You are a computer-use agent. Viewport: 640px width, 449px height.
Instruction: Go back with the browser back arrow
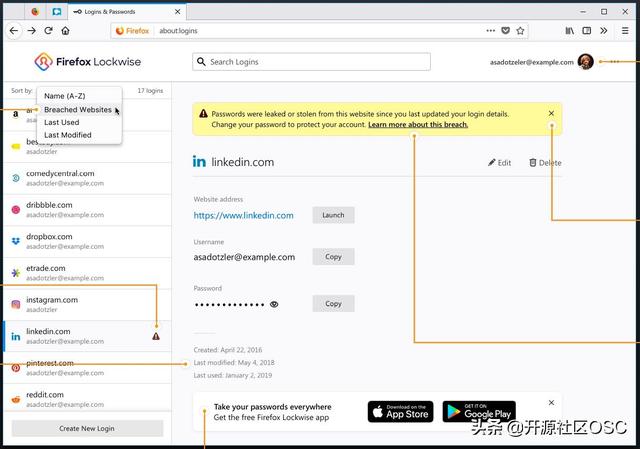point(14,31)
